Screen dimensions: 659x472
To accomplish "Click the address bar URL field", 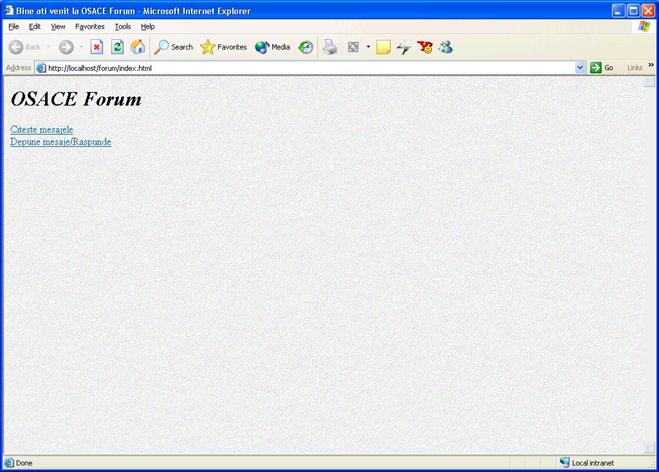I will pos(300,67).
